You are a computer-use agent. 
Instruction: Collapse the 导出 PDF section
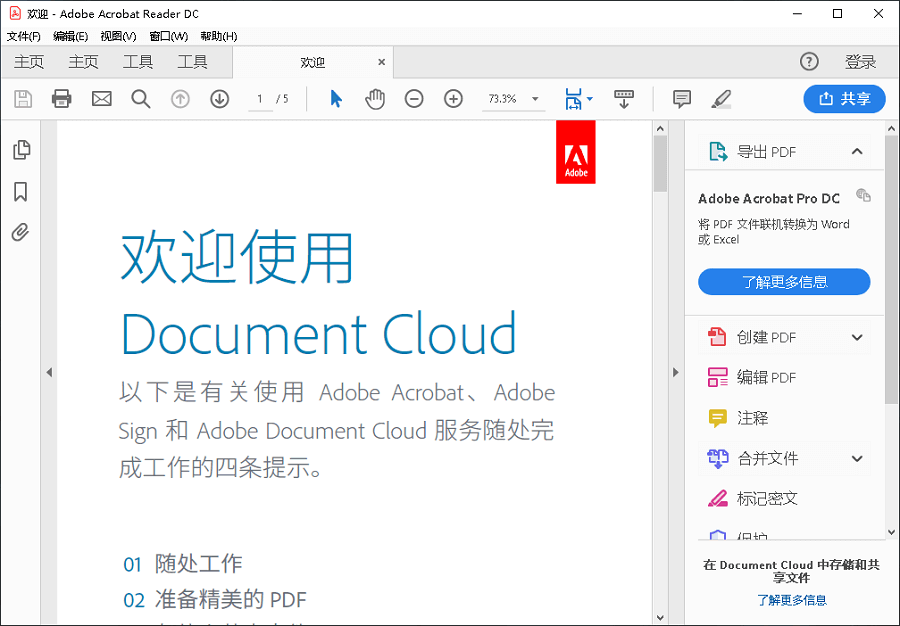point(856,150)
